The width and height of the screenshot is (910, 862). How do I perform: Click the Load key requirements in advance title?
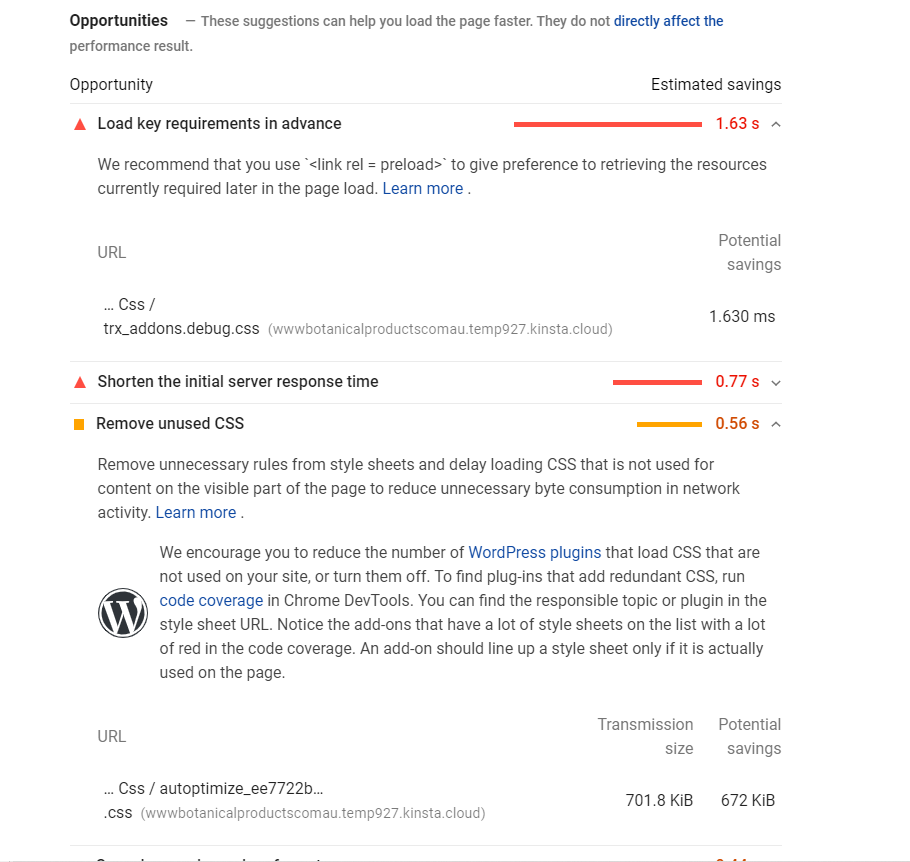click(219, 124)
